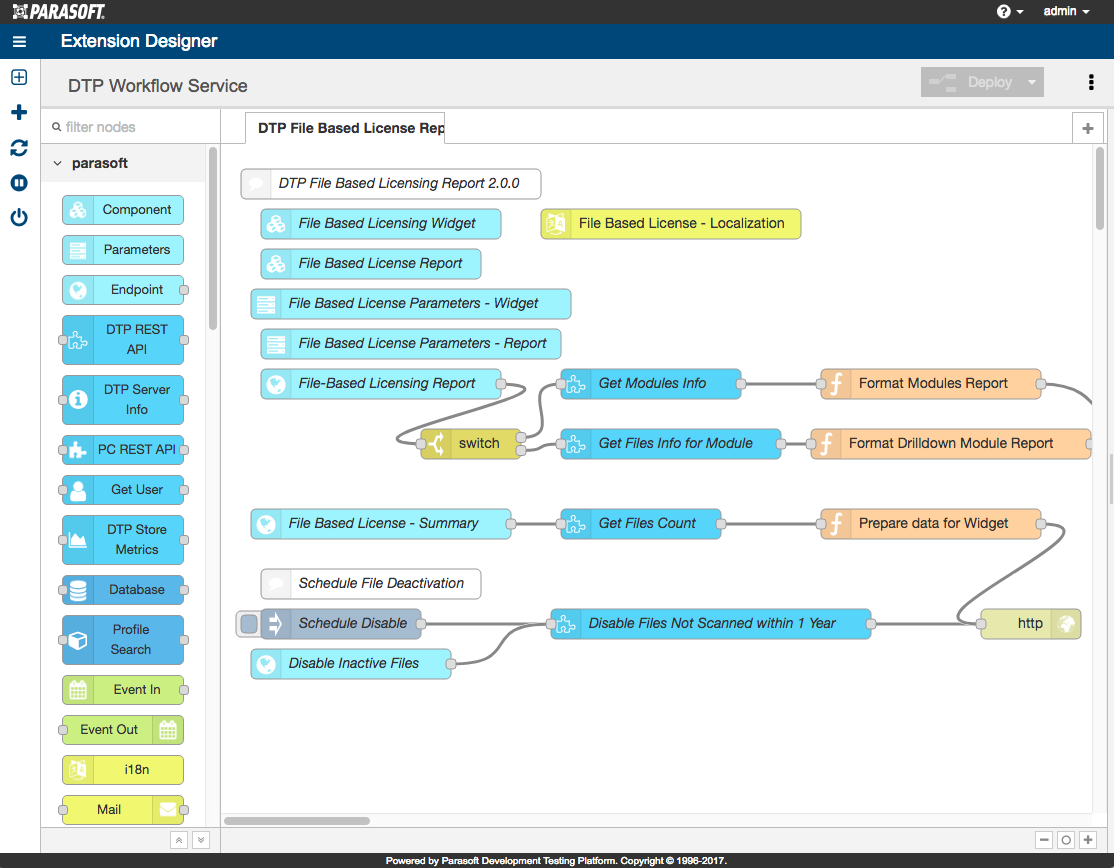Select the Get Files Info for Module node

coord(671,444)
